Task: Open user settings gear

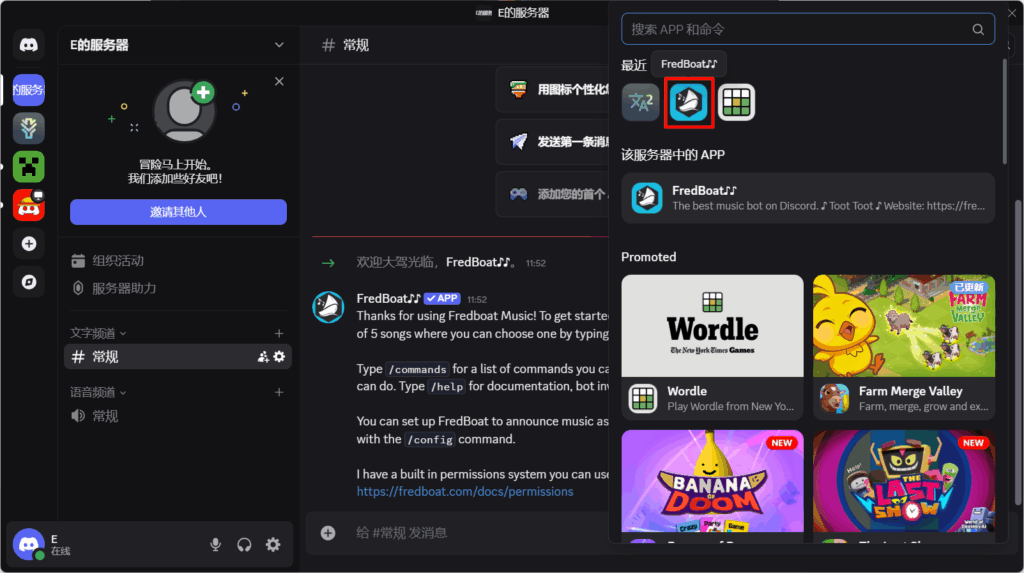Action: pos(273,544)
